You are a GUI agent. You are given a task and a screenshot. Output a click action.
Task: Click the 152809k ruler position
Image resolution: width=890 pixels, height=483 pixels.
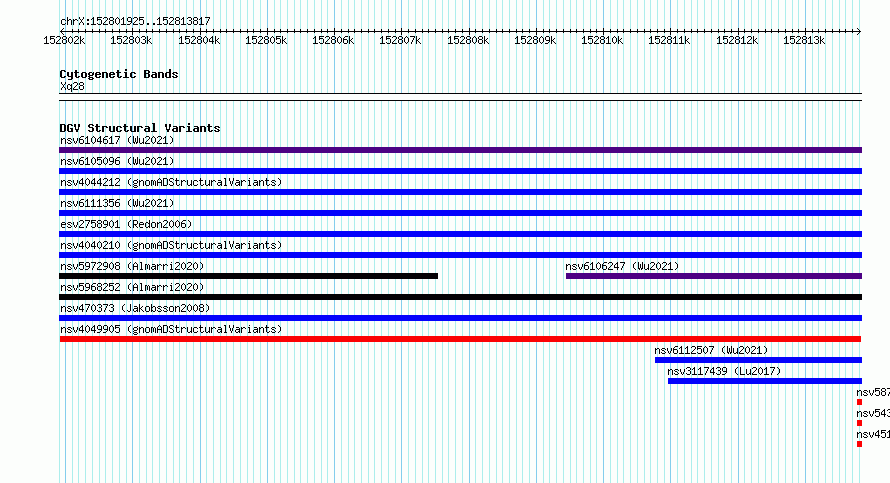click(535, 40)
